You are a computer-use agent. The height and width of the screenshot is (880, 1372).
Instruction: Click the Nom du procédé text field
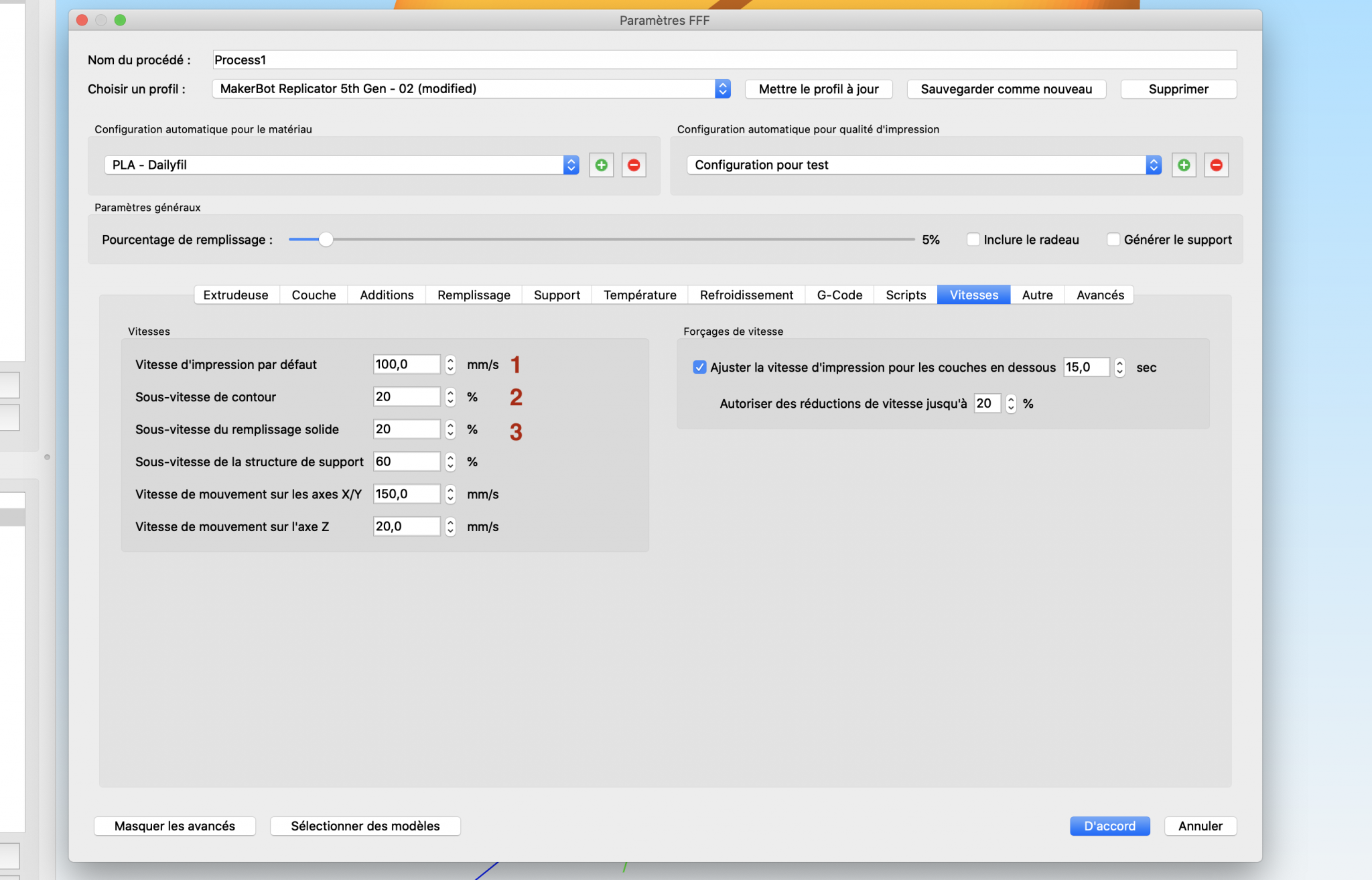point(724,60)
